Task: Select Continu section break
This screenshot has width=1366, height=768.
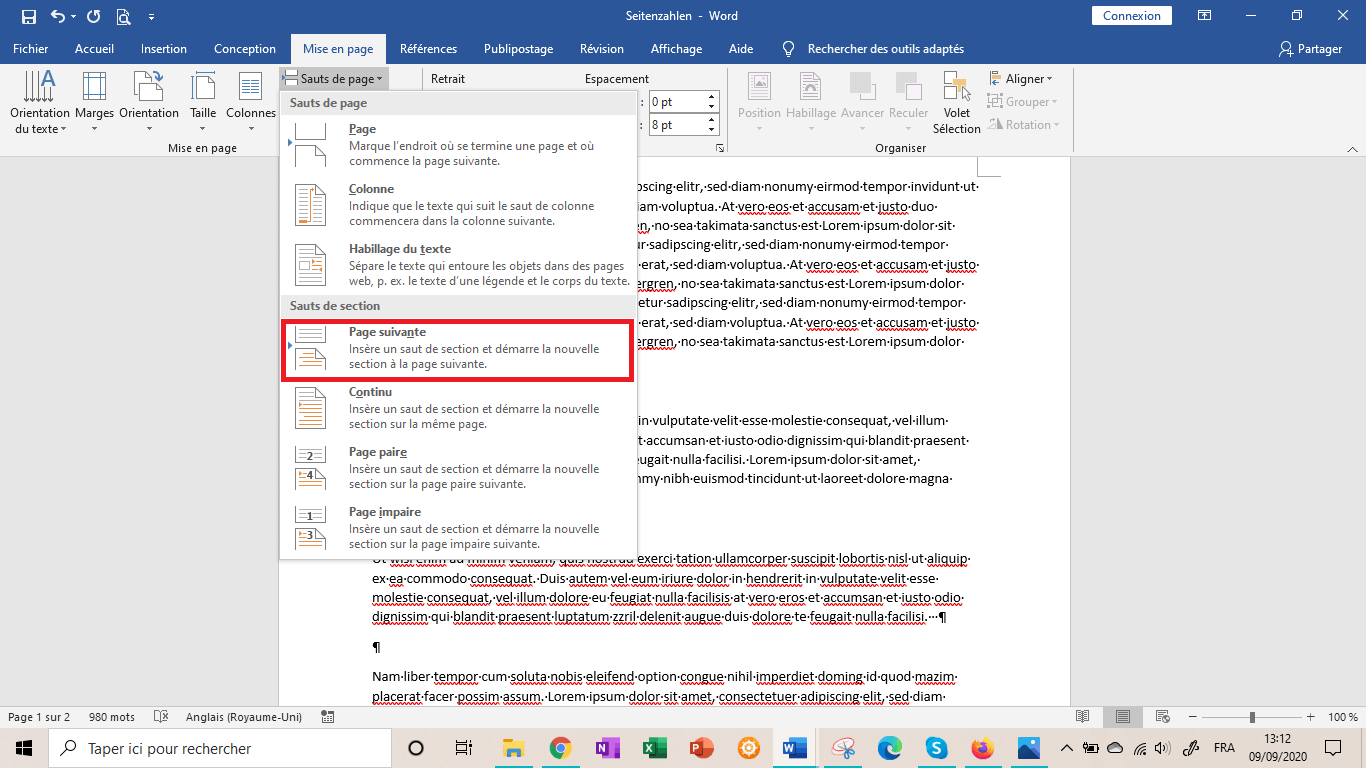Action: pyautogui.click(x=459, y=408)
